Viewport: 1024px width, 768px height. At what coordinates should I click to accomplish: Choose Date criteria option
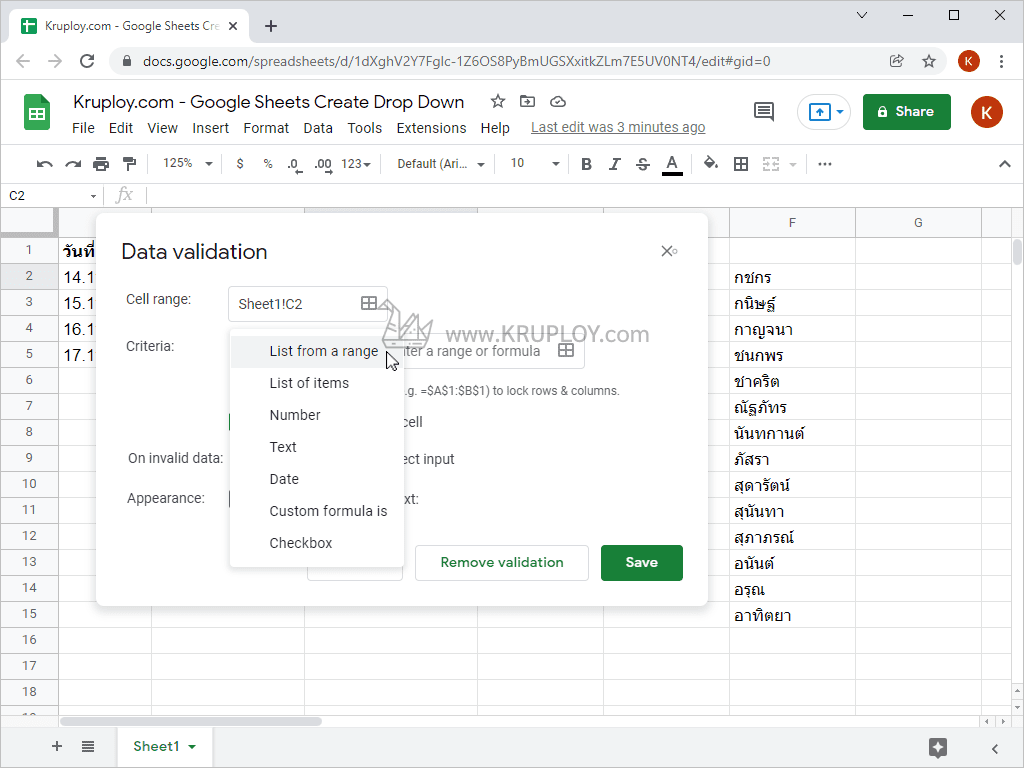coord(317,479)
